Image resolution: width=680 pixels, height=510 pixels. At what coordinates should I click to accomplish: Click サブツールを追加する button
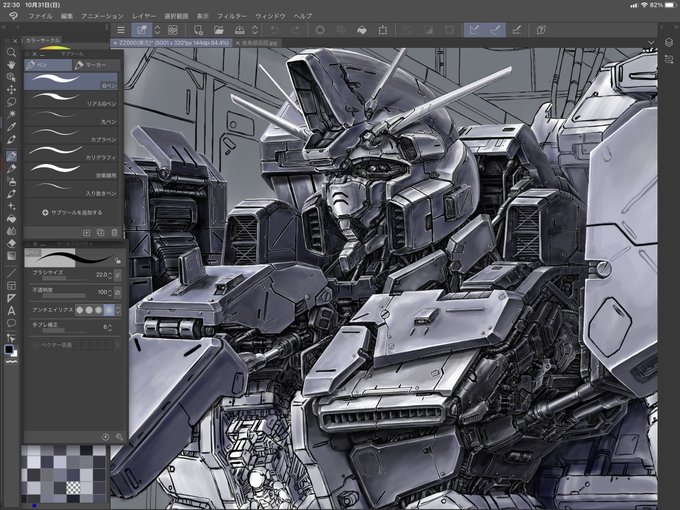[72, 212]
